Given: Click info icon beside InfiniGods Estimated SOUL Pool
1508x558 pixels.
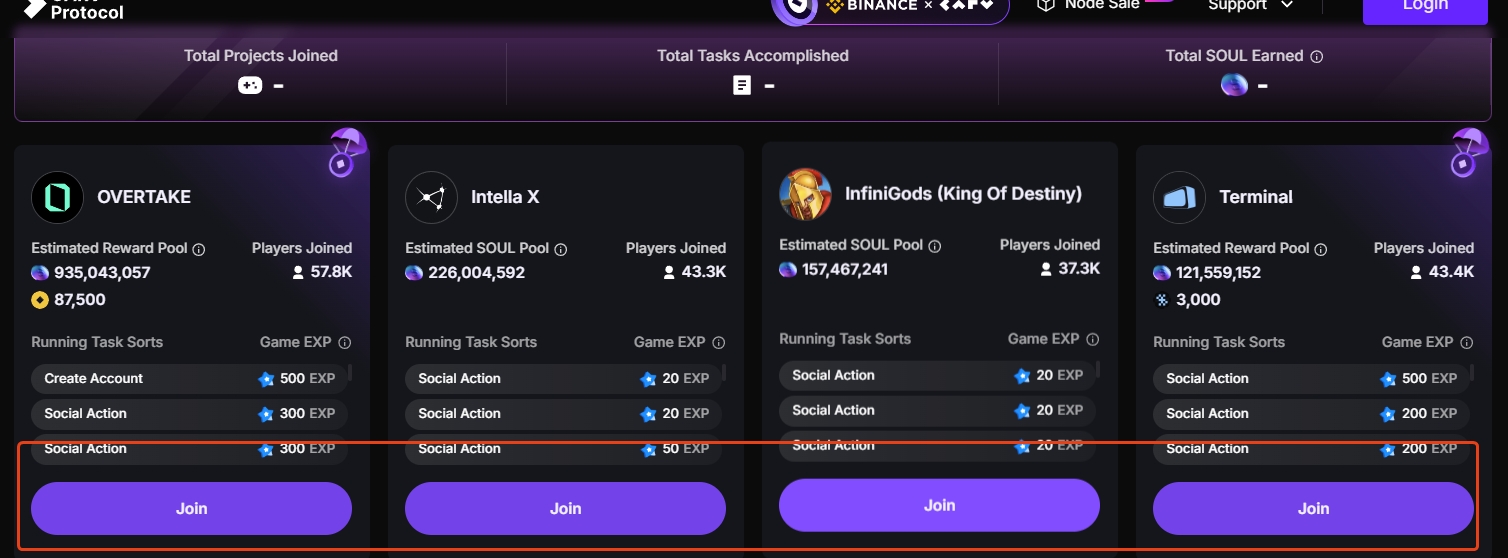Looking at the screenshot, I should [935, 245].
